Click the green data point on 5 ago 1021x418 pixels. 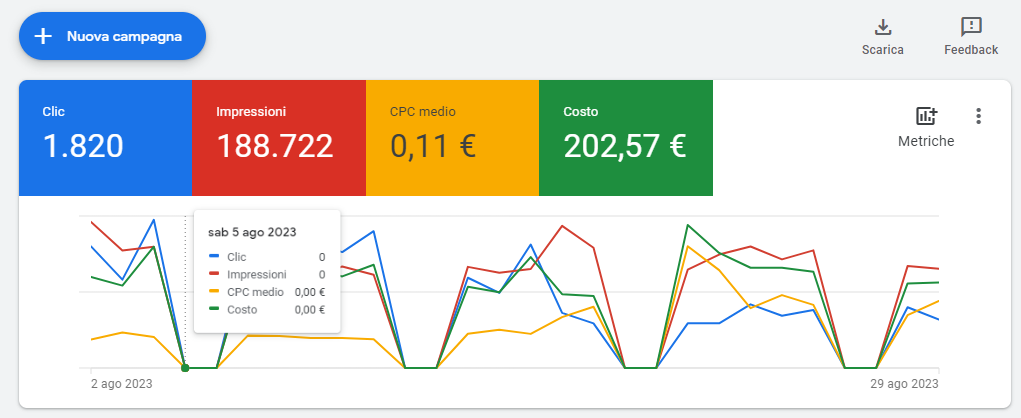[x=185, y=368]
